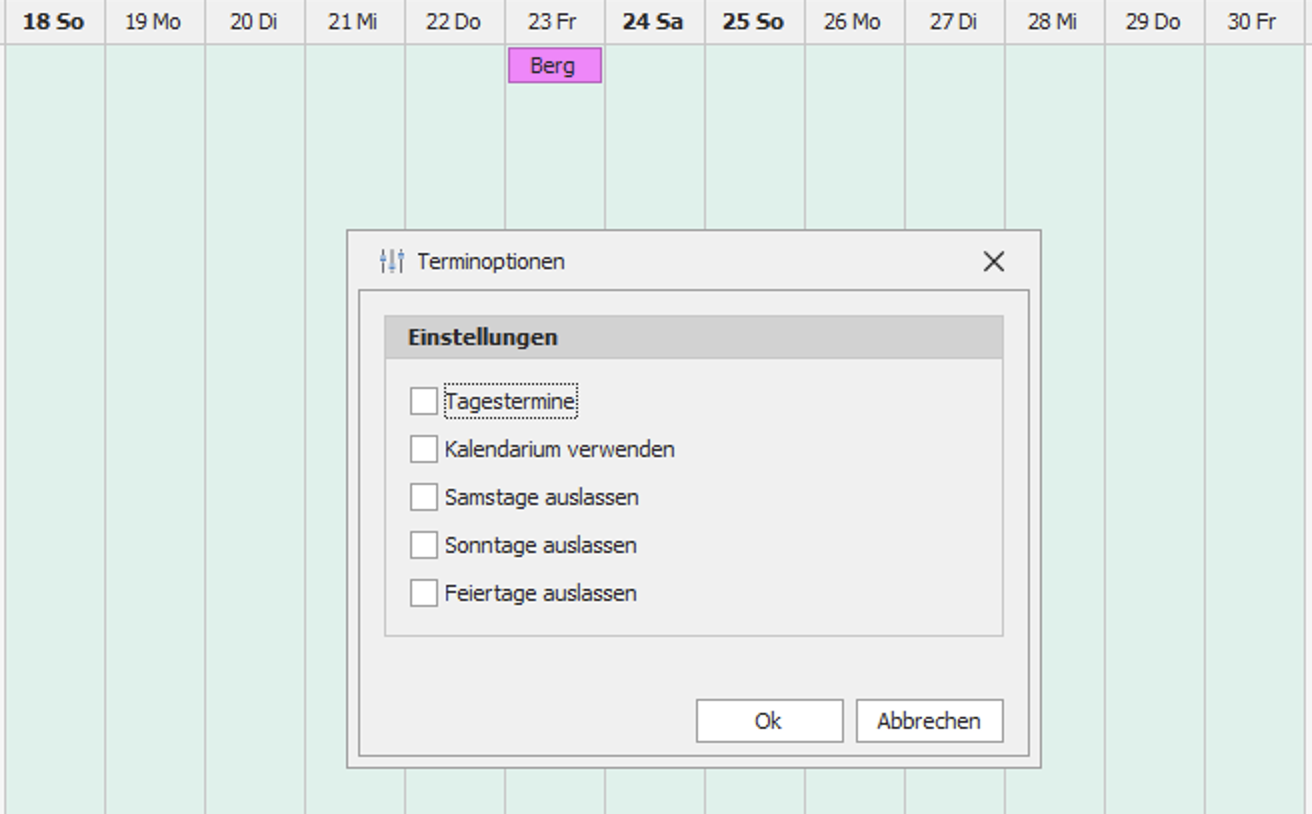Click the 30 Fr column header
This screenshot has height=814, width=1312.
[1252, 18]
